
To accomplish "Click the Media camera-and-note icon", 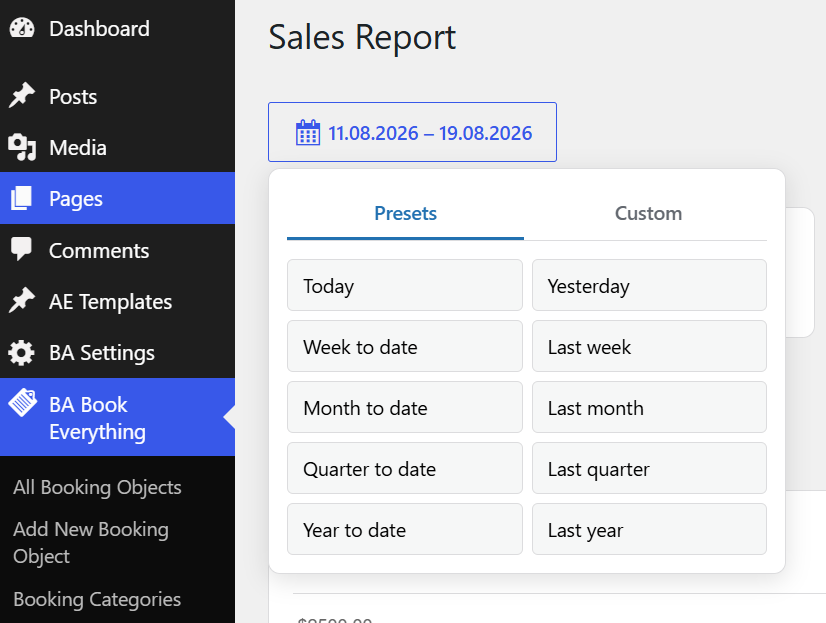I will pyautogui.click(x=22, y=147).
